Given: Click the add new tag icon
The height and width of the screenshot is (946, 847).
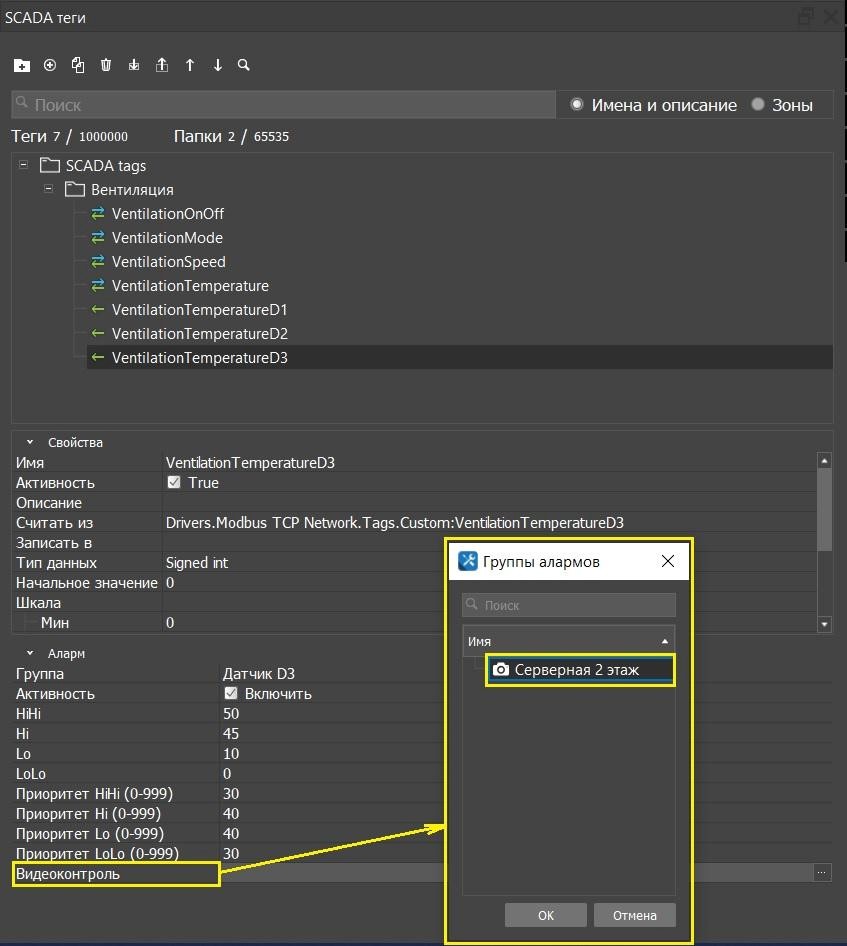Looking at the screenshot, I should [x=50, y=65].
